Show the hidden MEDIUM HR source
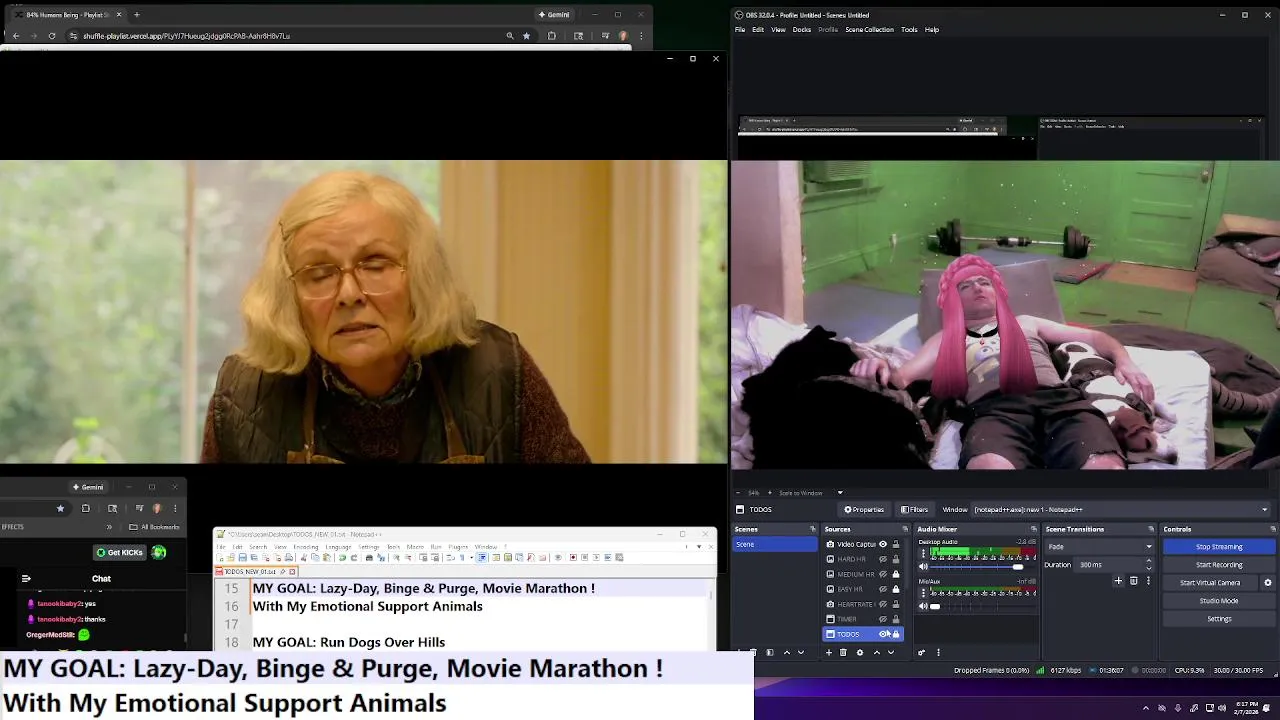The height and width of the screenshot is (720, 1280). coord(883,574)
